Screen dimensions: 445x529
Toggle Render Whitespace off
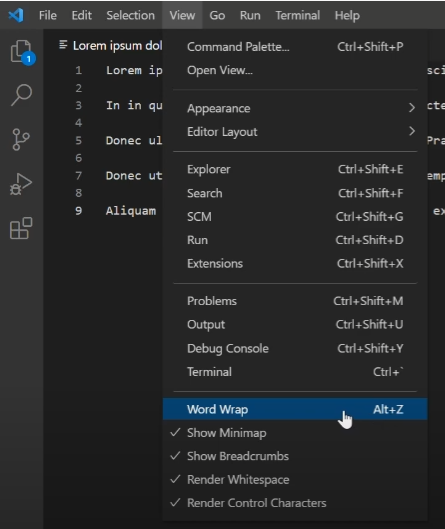click(x=295, y=480)
